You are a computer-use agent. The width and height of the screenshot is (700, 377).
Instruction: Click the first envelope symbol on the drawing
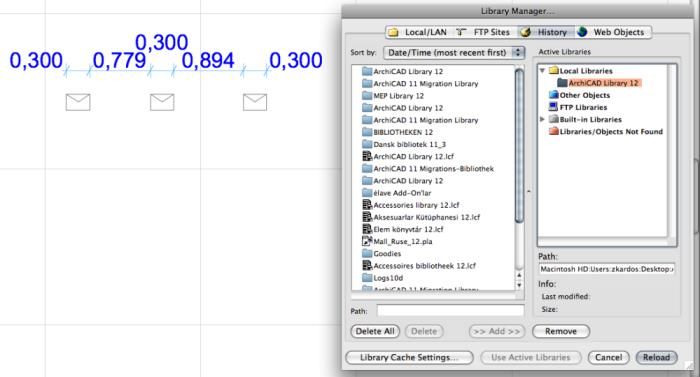tap(78, 102)
